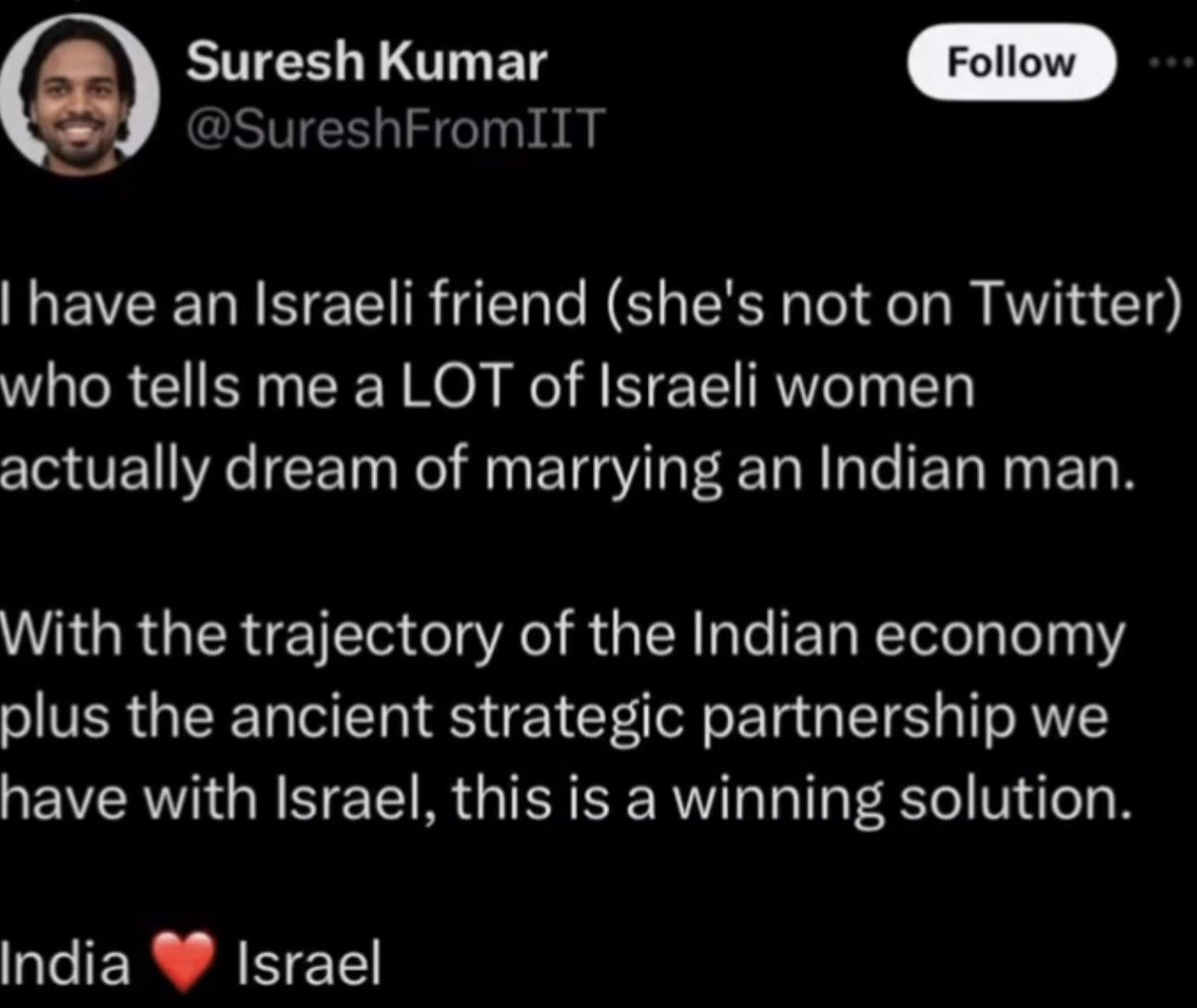Click the word "partnership" in the tweet
Screen dimensions: 1197x1008
pyautogui.click(x=856, y=717)
